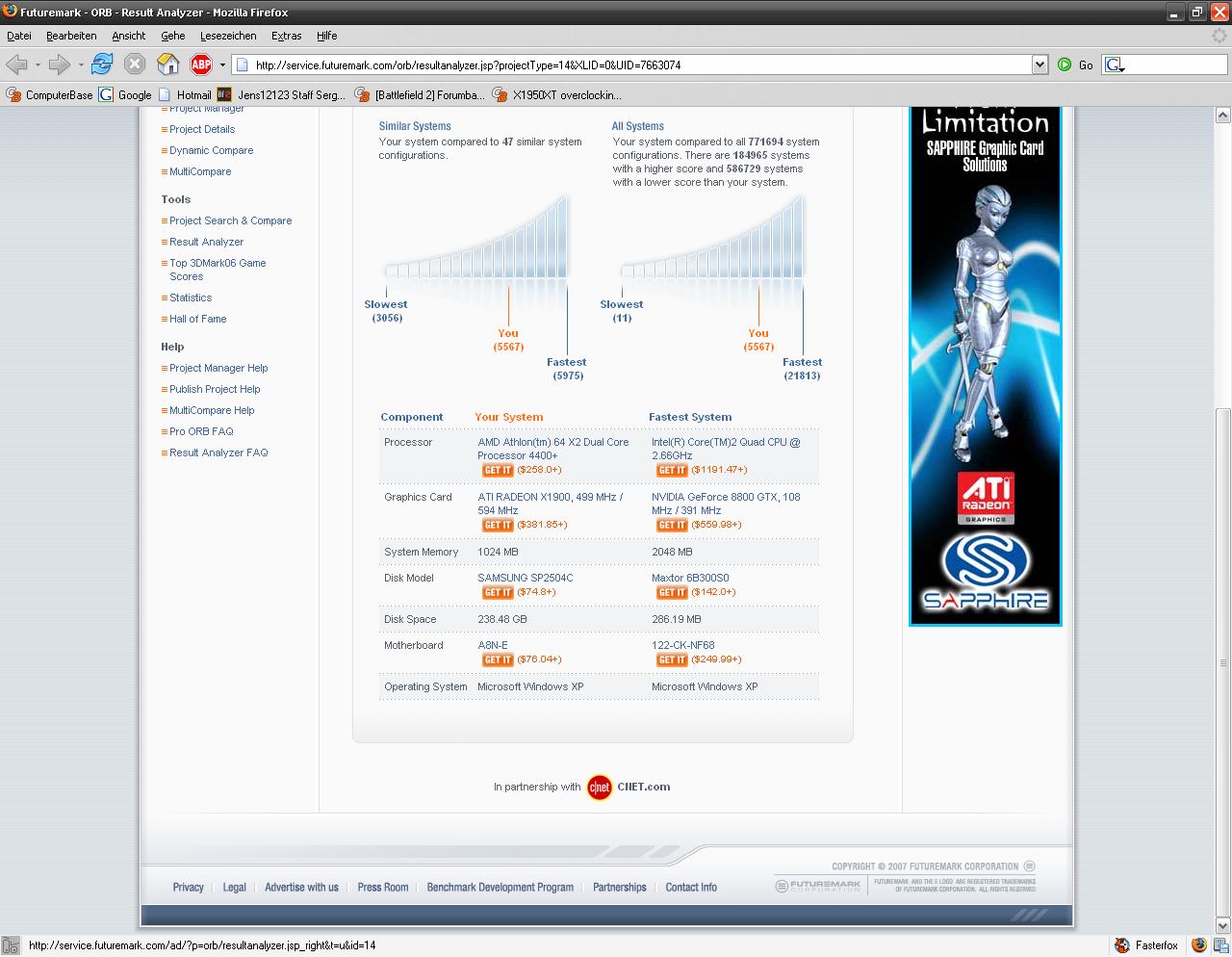Open the Dynamic Compare sidebar link
Image resolution: width=1232 pixels, height=957 pixels.
coord(212,150)
